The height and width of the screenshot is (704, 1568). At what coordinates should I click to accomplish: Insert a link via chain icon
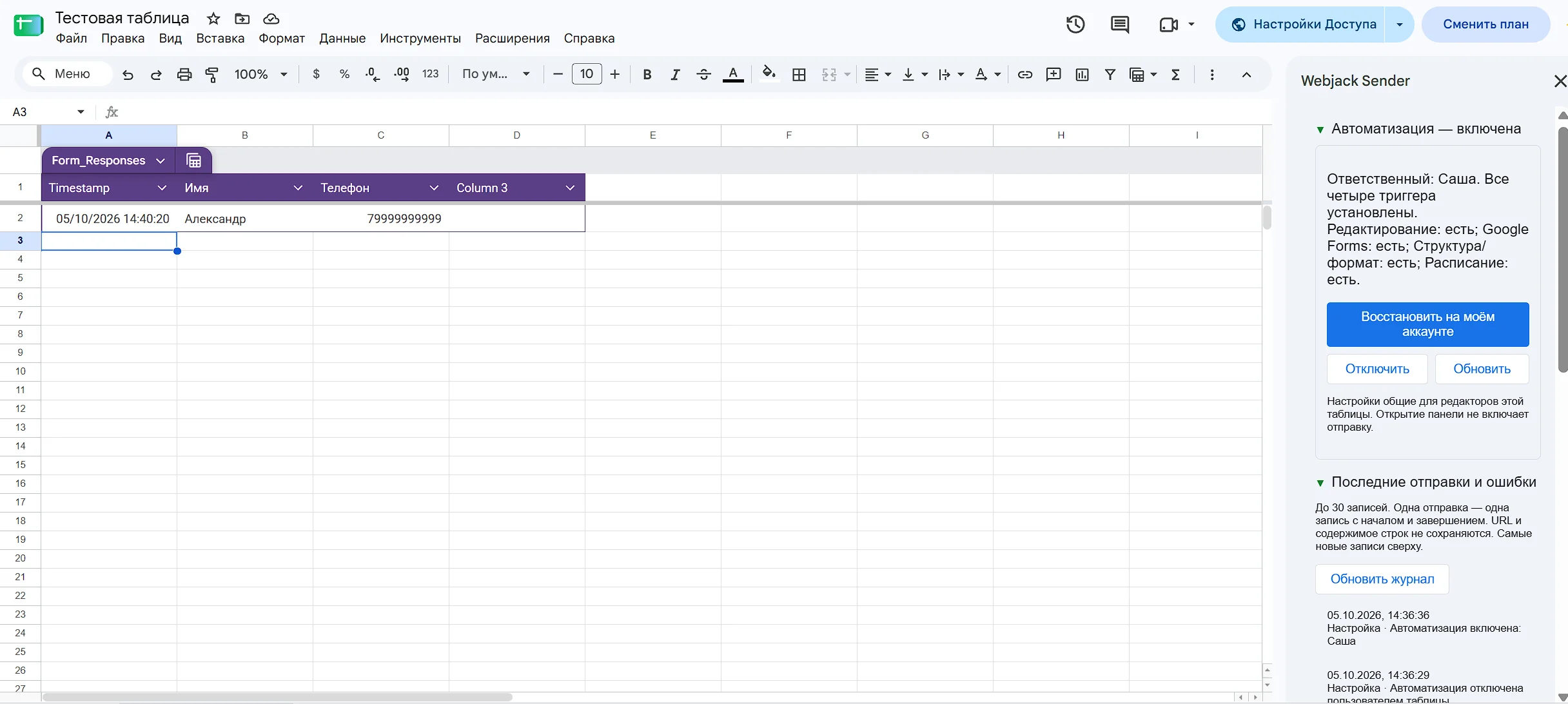point(1024,74)
